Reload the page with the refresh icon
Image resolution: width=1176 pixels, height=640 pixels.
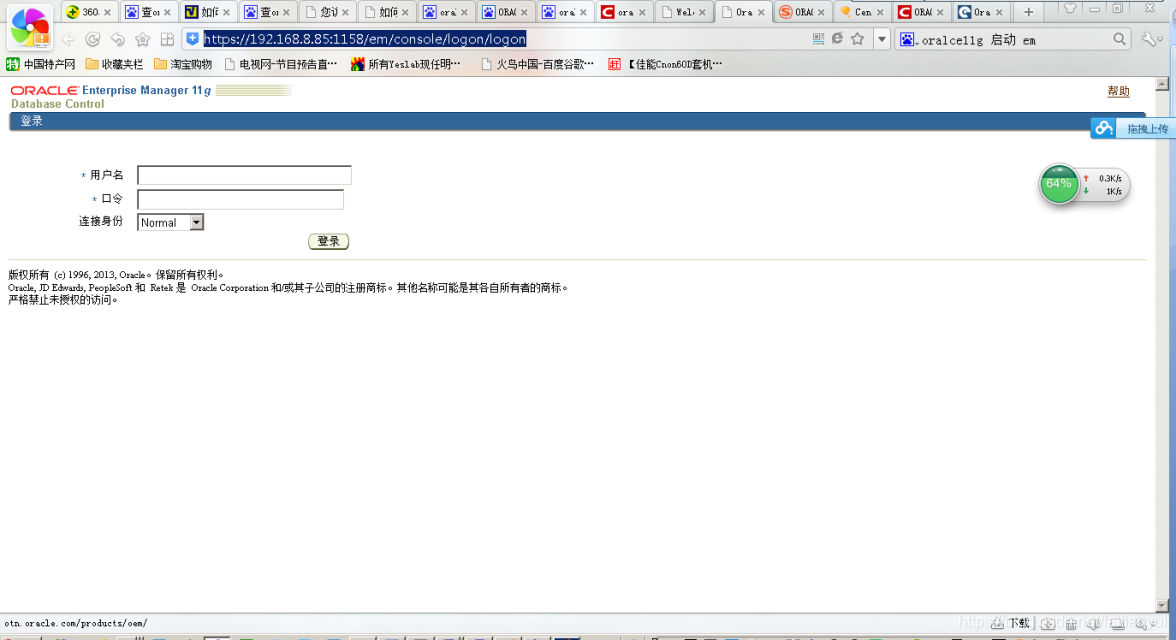coord(93,39)
